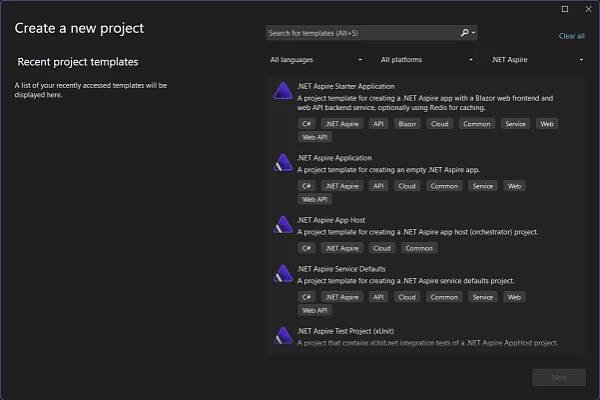Image resolution: width=600 pixels, height=400 pixels.
Task: Click the .NET Aspire Service Defaults icon
Action: pos(283,274)
